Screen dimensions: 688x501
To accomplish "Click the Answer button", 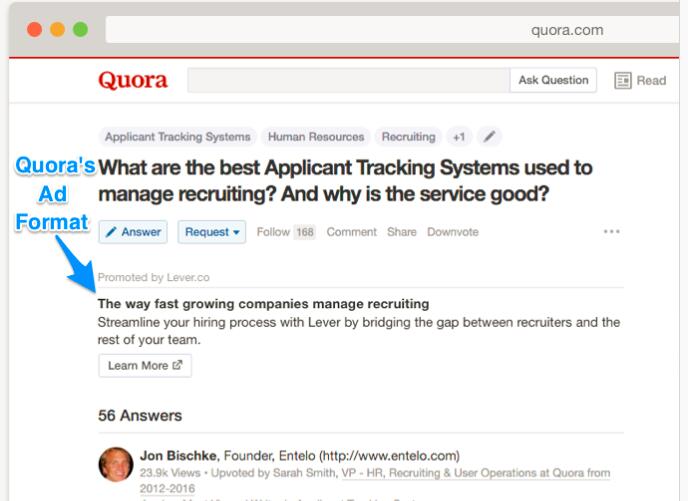I will point(133,232).
